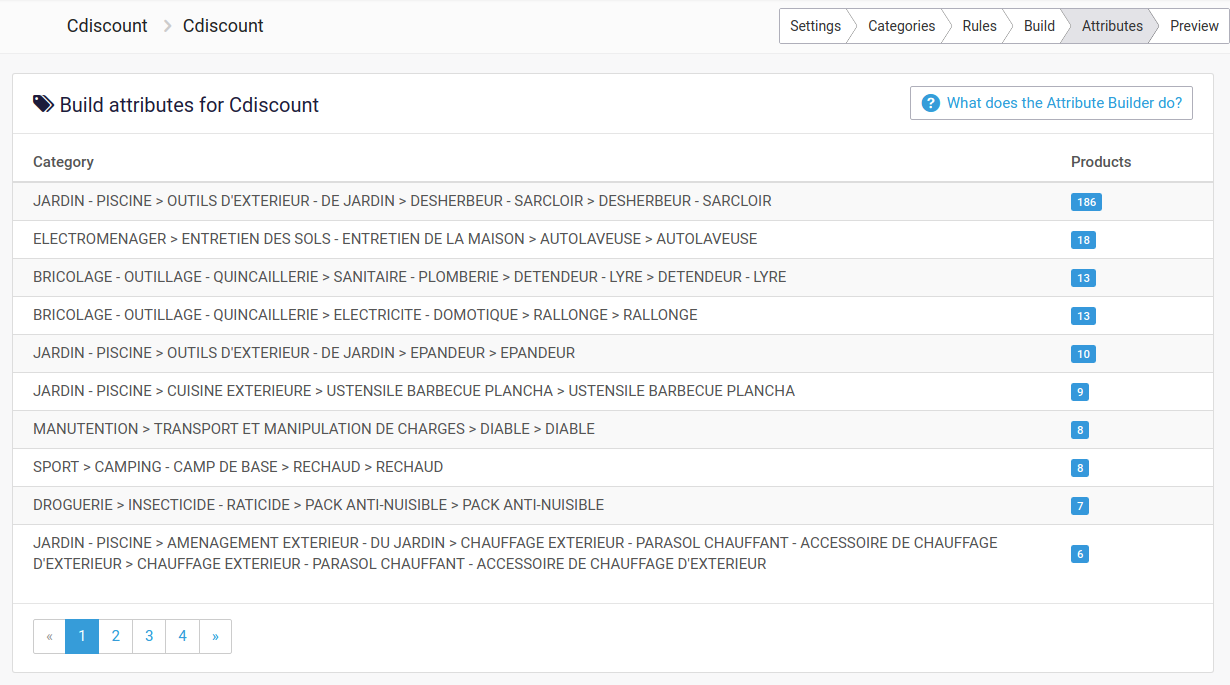This screenshot has width=1230, height=685.
Task: Click the second Cdiscount breadcrumb item
Action: click(x=223, y=26)
